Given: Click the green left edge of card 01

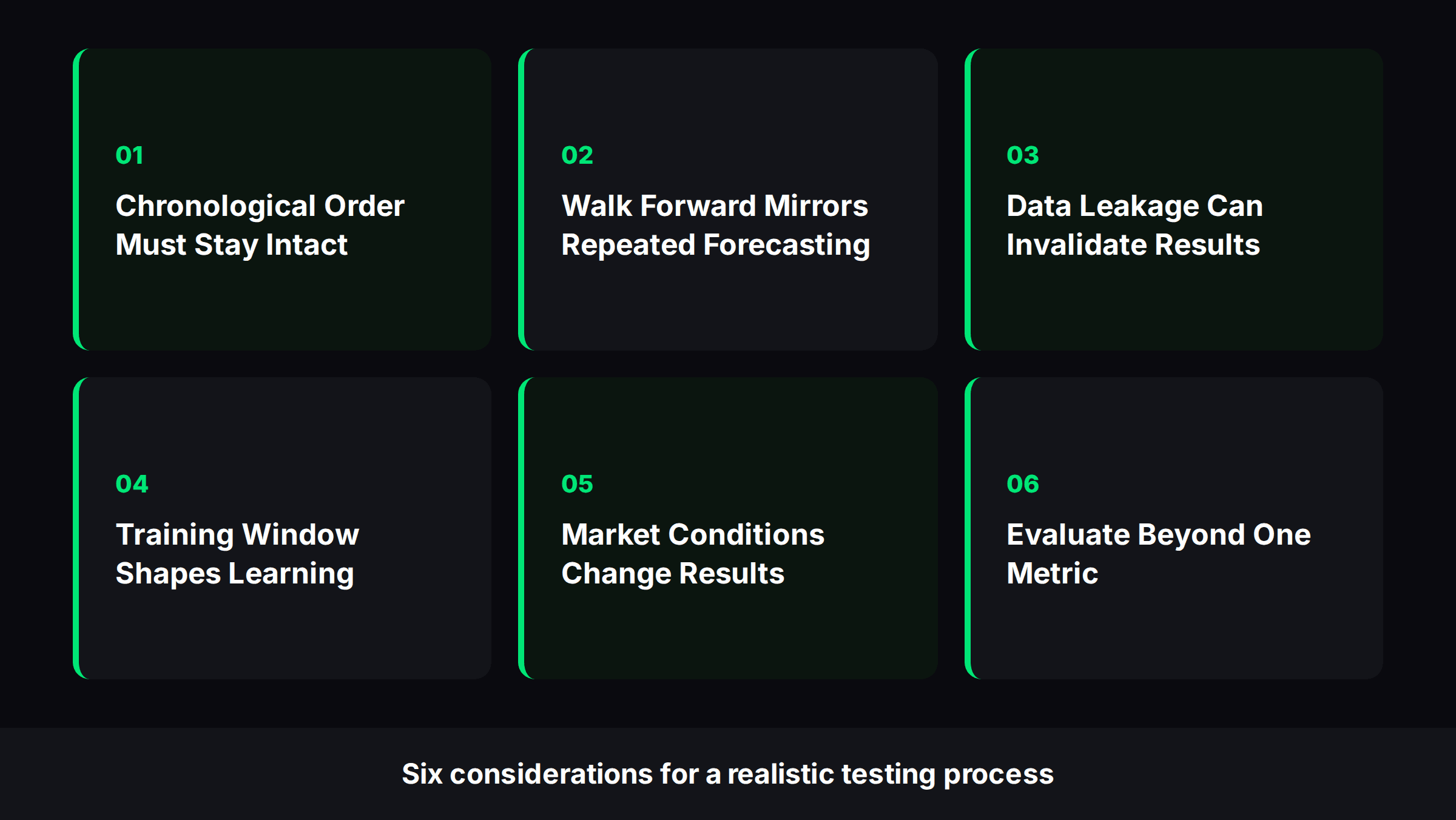Looking at the screenshot, I should coord(76,200).
